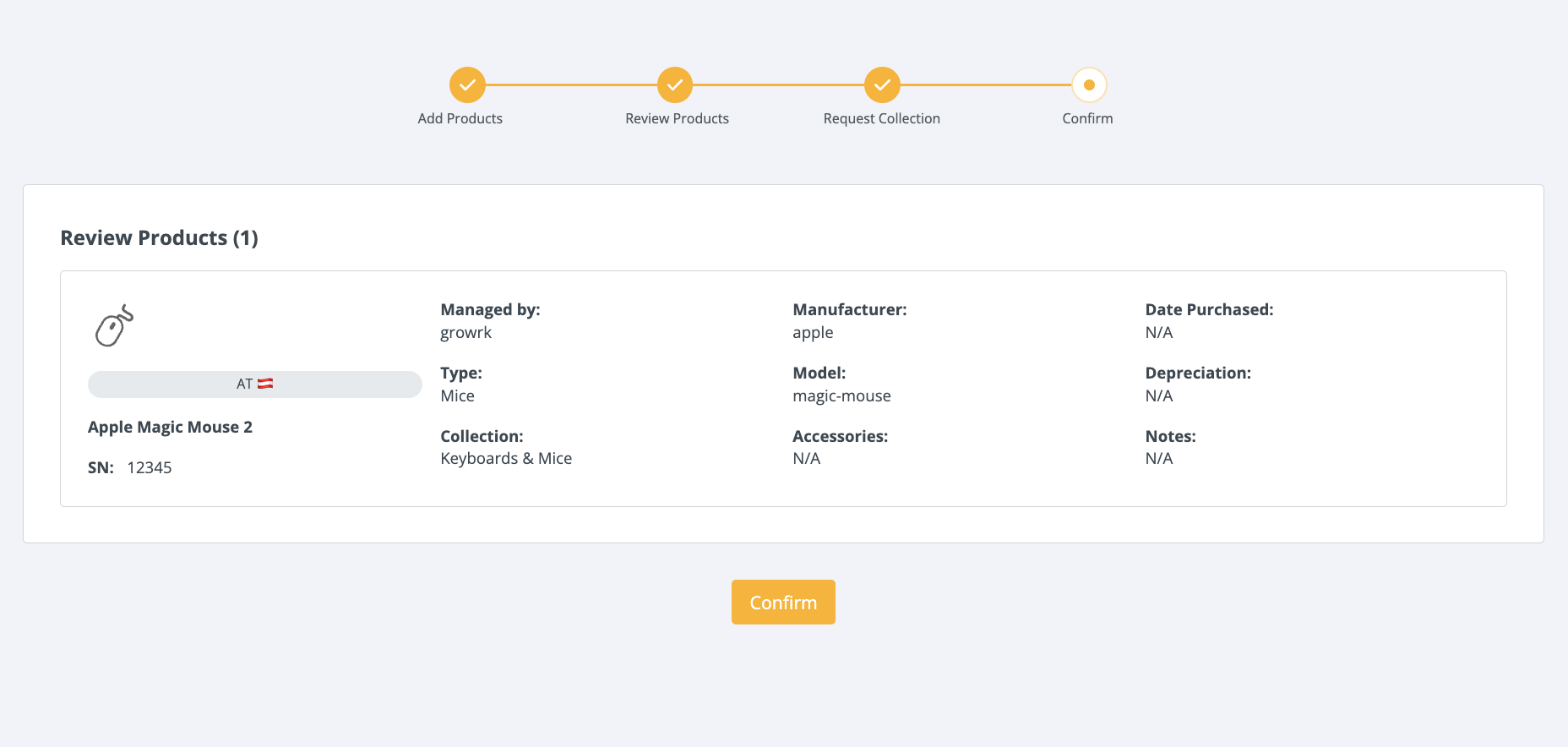Click the Add Products step checkmark circle
This screenshot has width=1568, height=747.
point(467,85)
